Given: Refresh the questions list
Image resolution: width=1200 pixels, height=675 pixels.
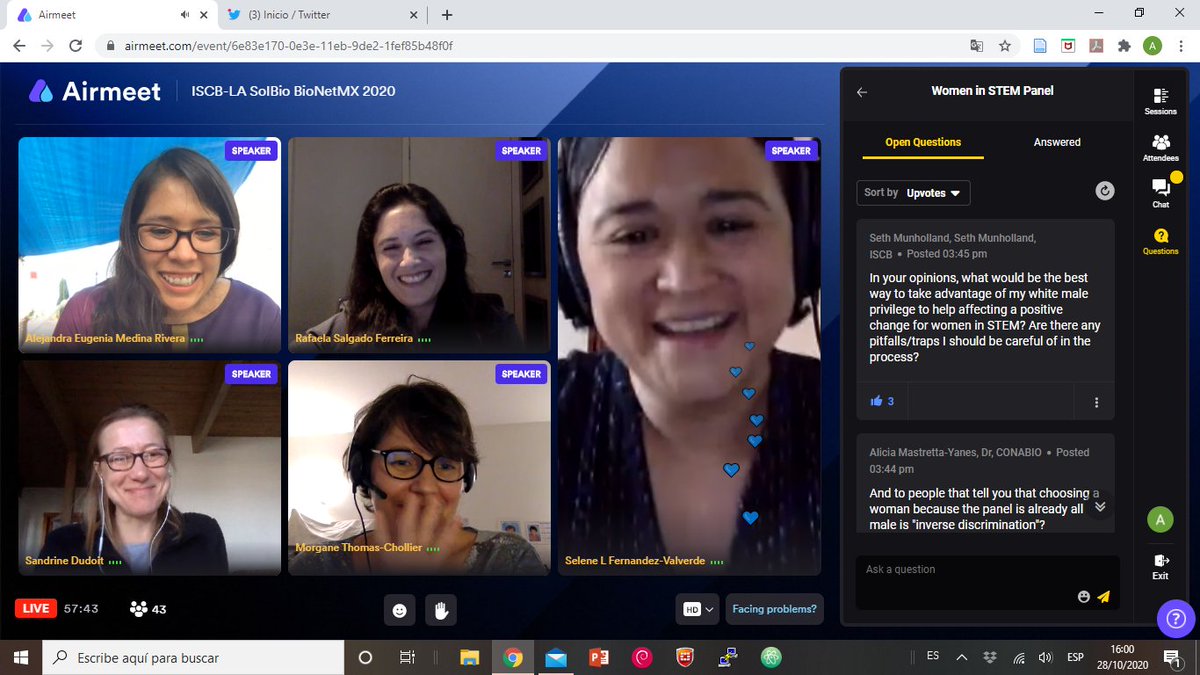Looking at the screenshot, I should click(1104, 191).
